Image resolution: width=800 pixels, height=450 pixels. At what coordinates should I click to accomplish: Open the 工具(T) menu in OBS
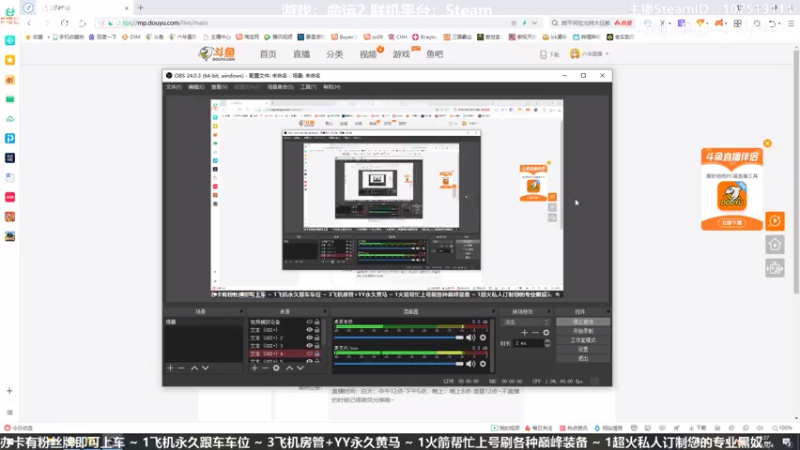308,87
